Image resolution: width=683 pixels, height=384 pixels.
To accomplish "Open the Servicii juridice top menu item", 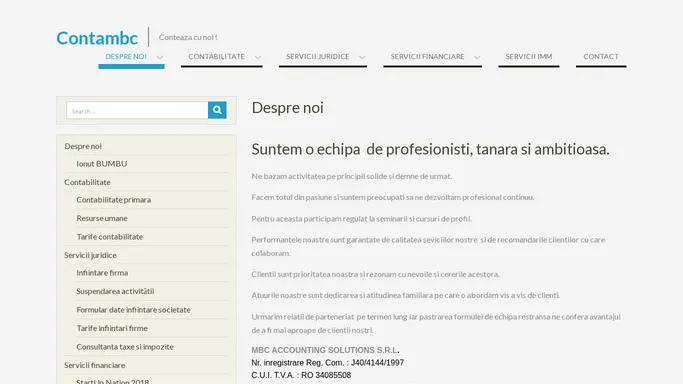I will point(318,57).
